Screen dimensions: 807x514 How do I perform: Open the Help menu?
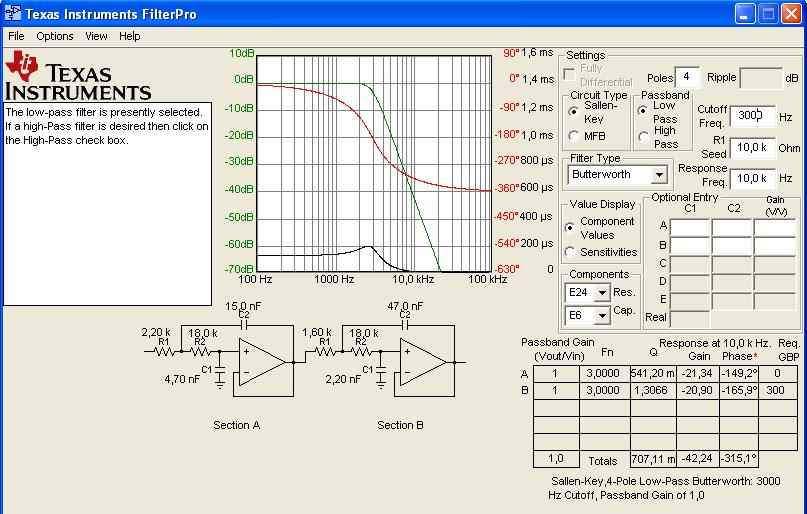(129, 36)
